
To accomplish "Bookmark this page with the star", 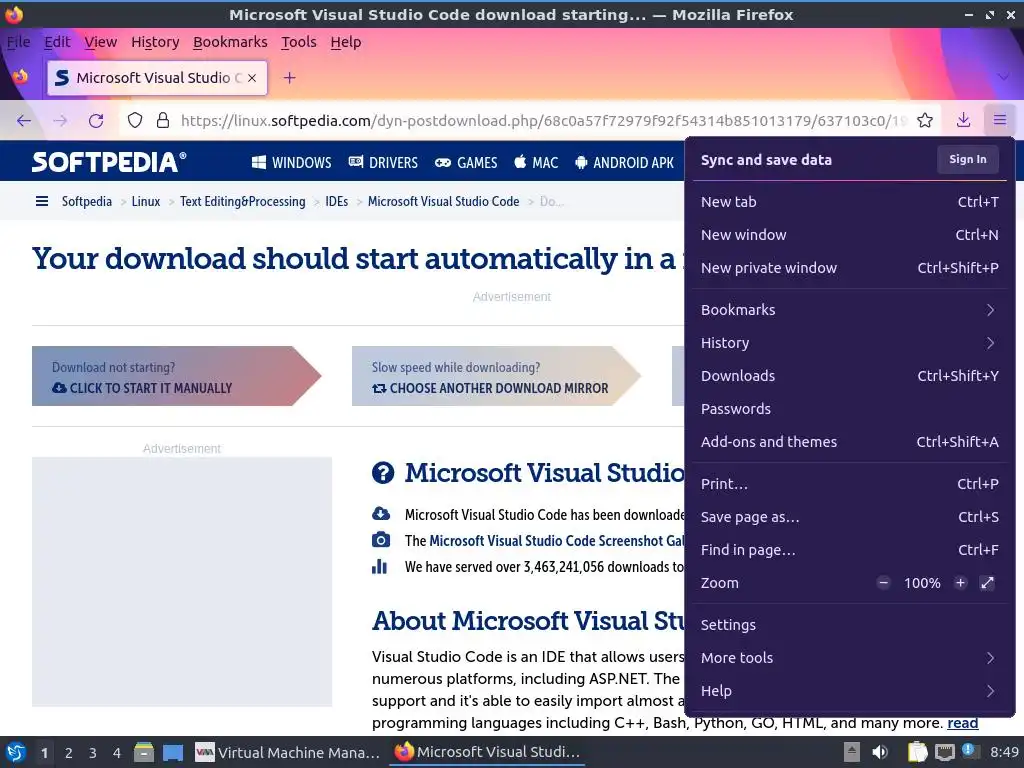I will (925, 120).
